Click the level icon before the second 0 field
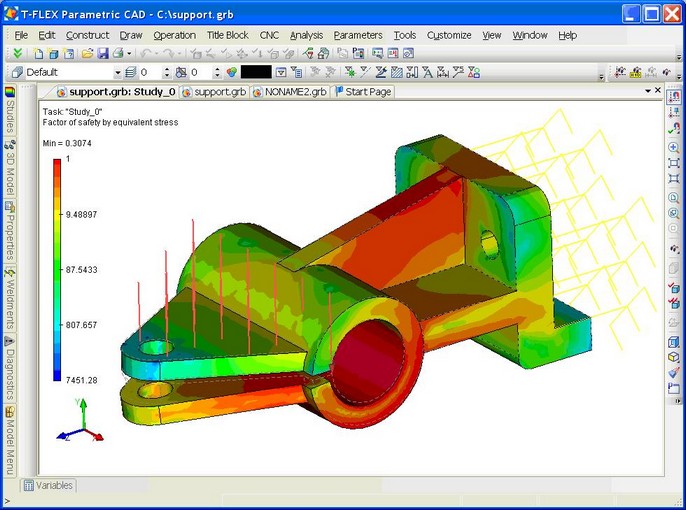This screenshot has width=686, height=510. (181, 72)
